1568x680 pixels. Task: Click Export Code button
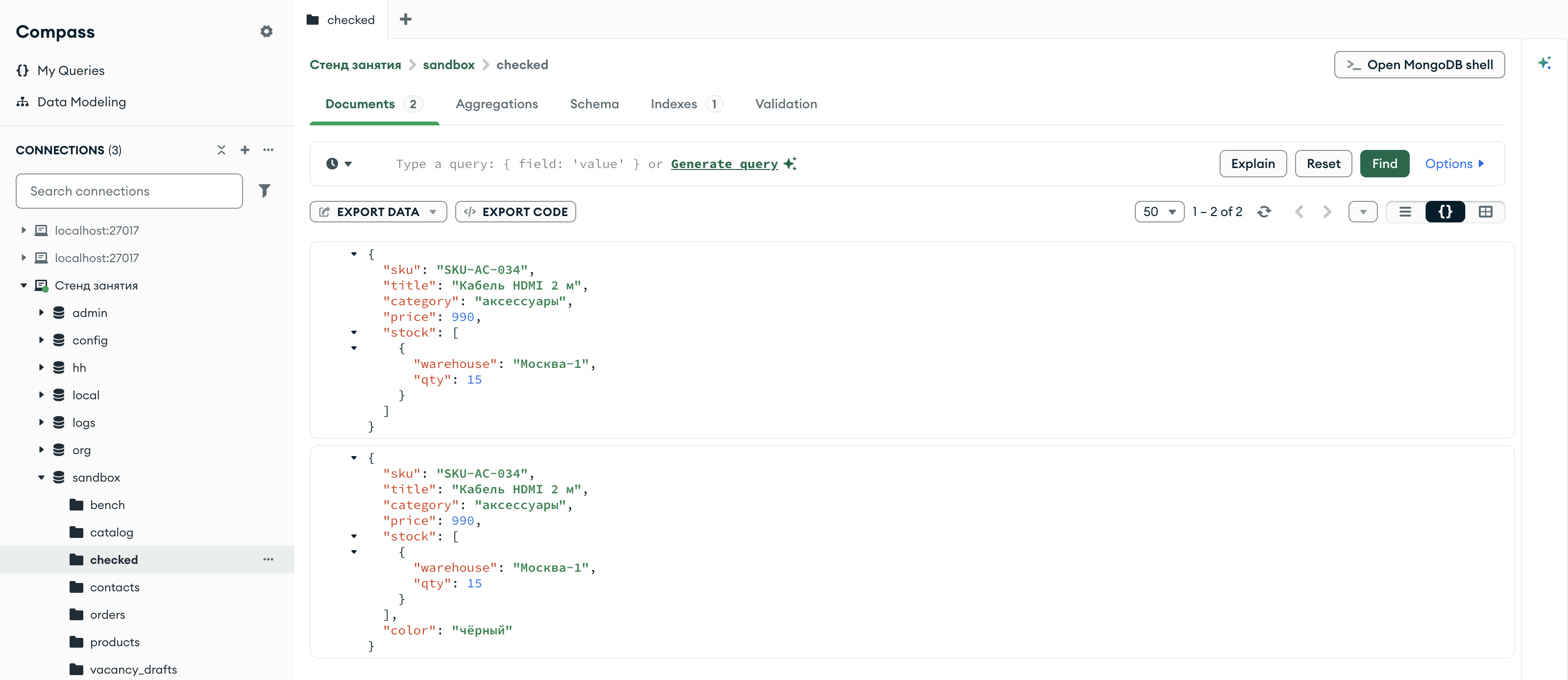pyautogui.click(x=515, y=212)
